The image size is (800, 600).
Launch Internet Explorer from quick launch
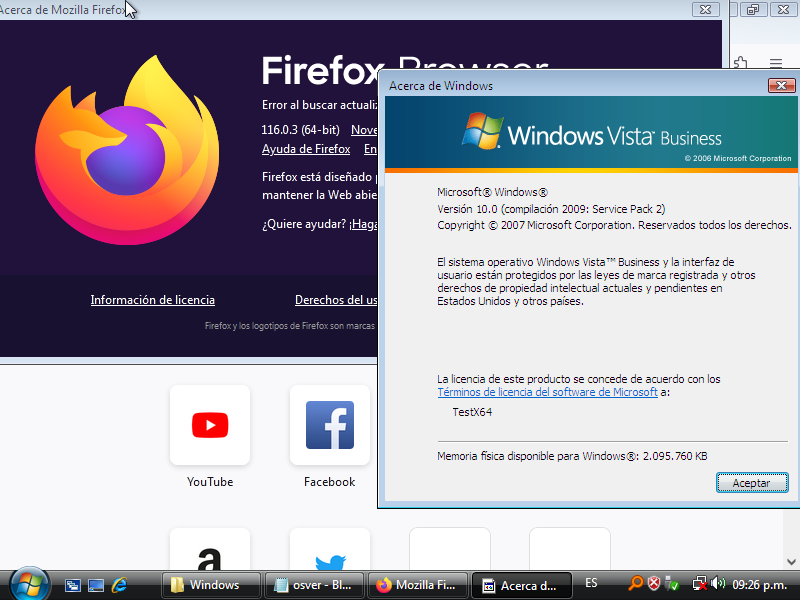pyautogui.click(x=119, y=585)
